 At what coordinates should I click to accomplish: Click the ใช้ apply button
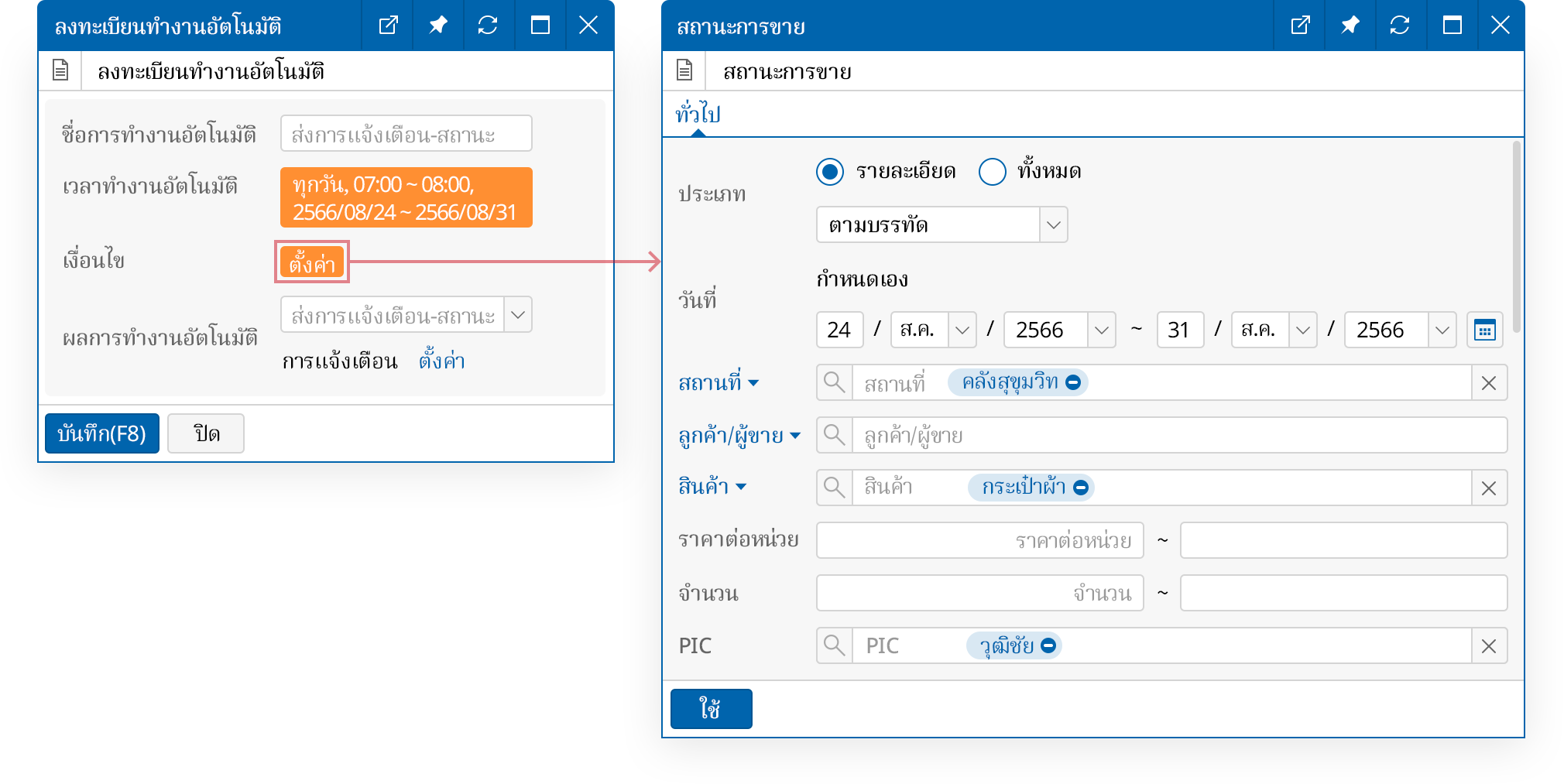(711, 709)
